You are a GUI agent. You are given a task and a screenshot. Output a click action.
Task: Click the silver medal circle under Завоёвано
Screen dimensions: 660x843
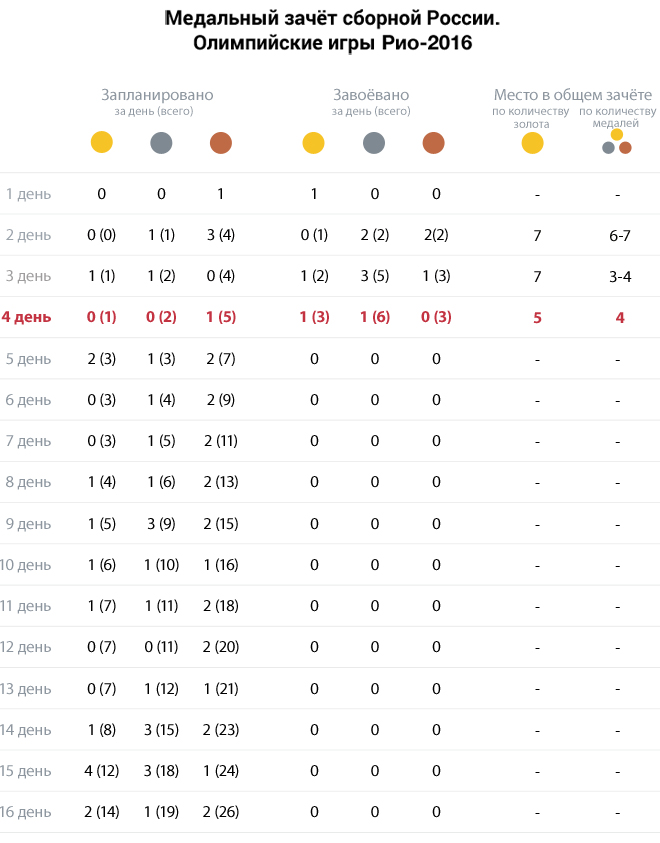pyautogui.click(x=374, y=142)
